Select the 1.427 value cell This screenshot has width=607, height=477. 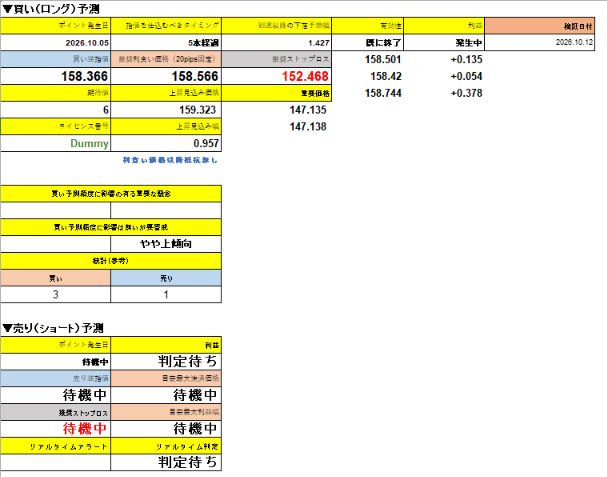[276, 43]
